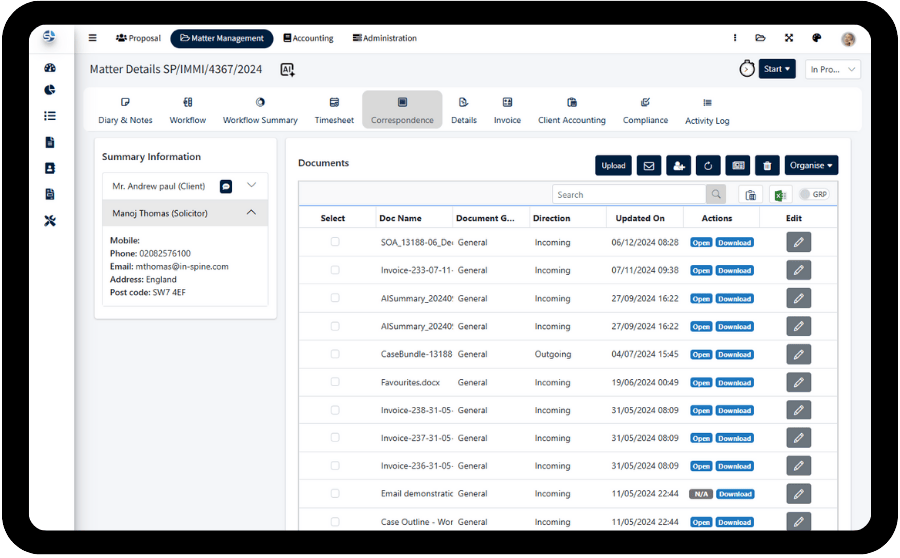900x558 pixels.
Task: Select checkbox for CaseBundle-13188 document
Action: 335,354
